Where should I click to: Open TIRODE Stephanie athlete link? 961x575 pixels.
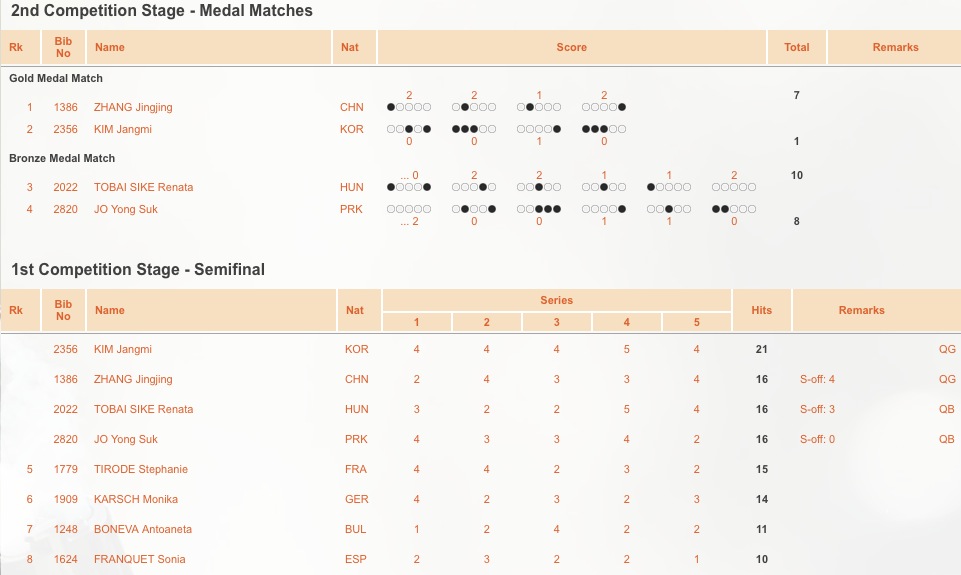click(141, 470)
